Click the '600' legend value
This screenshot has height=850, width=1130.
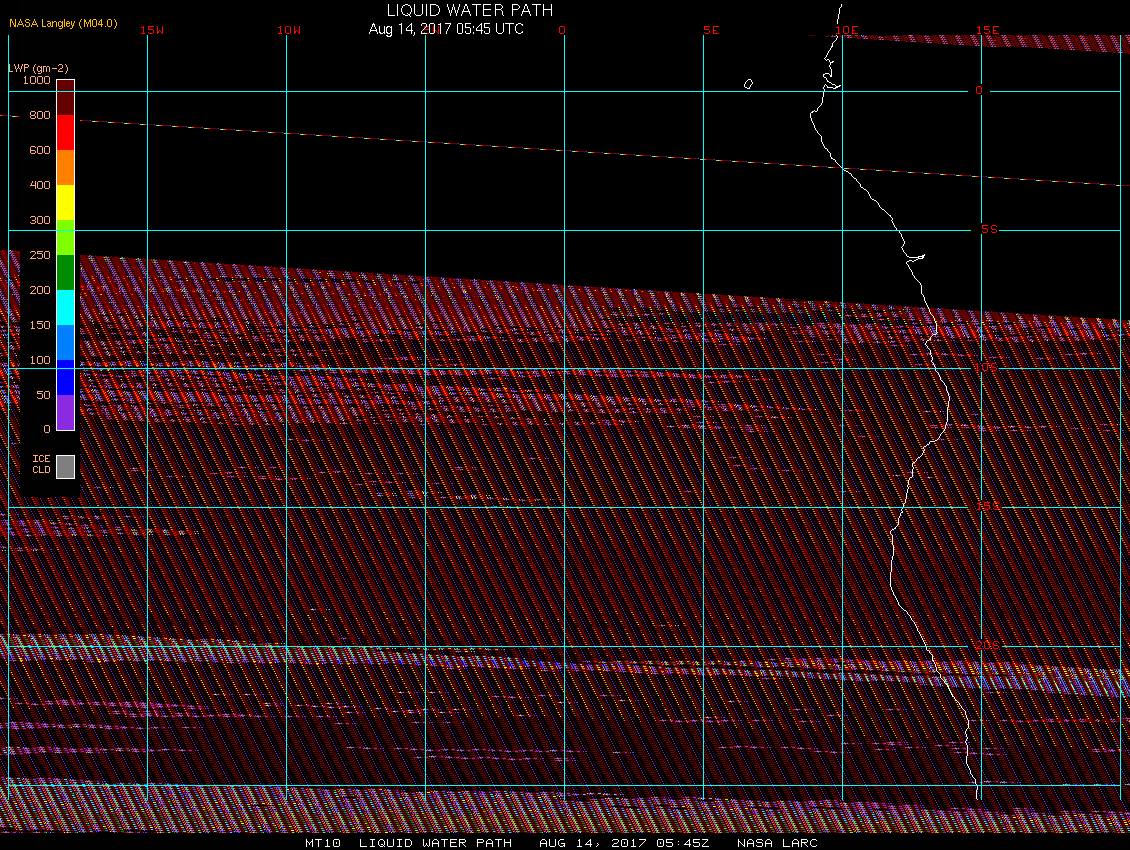coord(40,150)
